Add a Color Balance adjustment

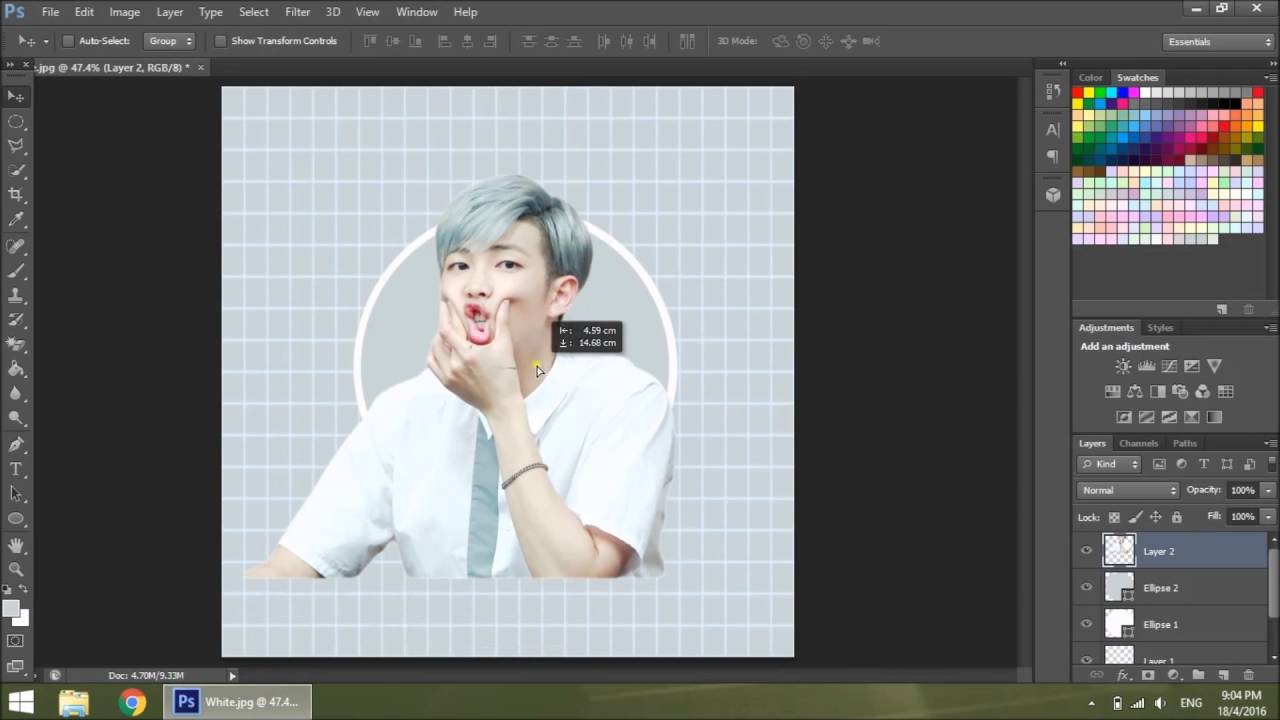point(1135,392)
